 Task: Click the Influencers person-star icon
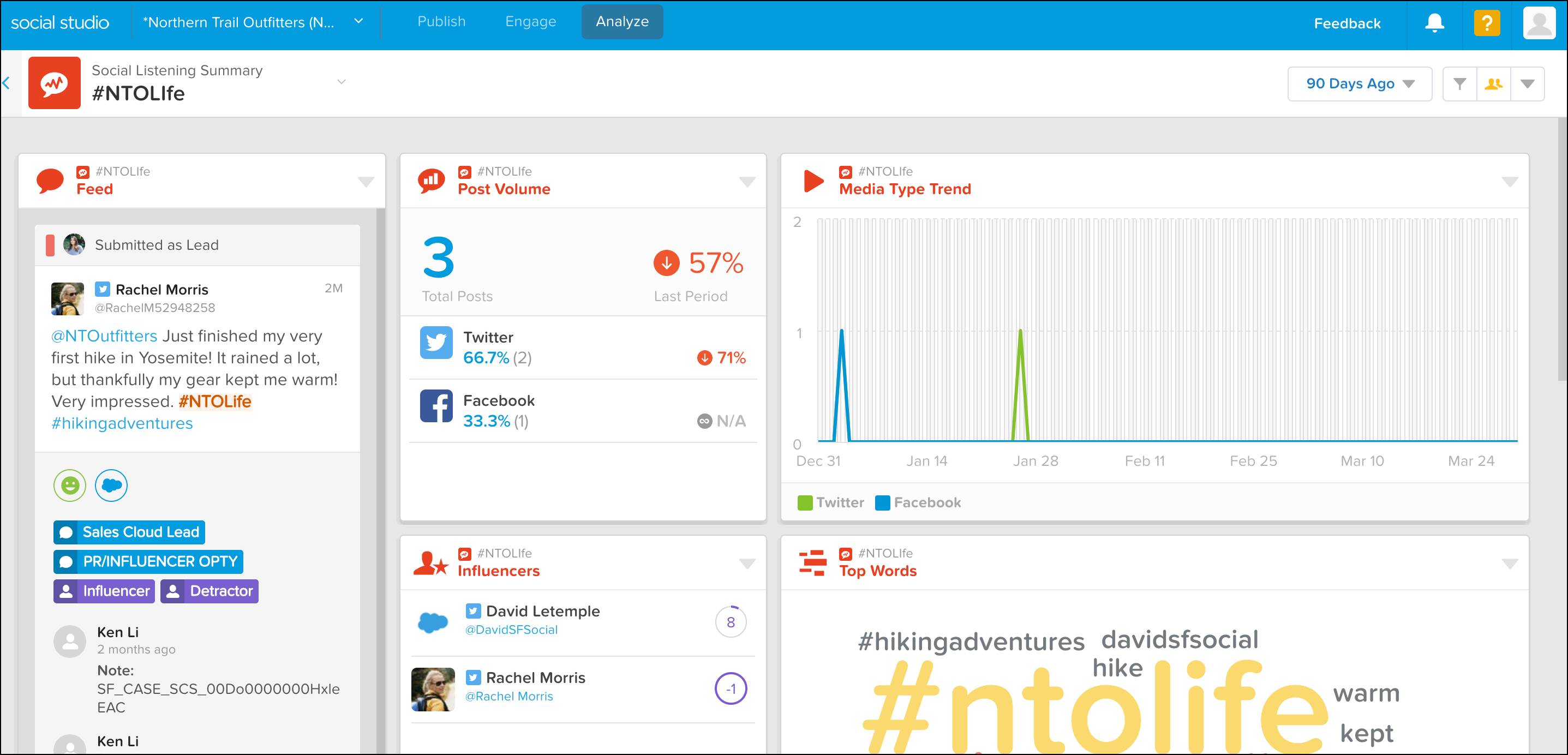[x=431, y=562]
